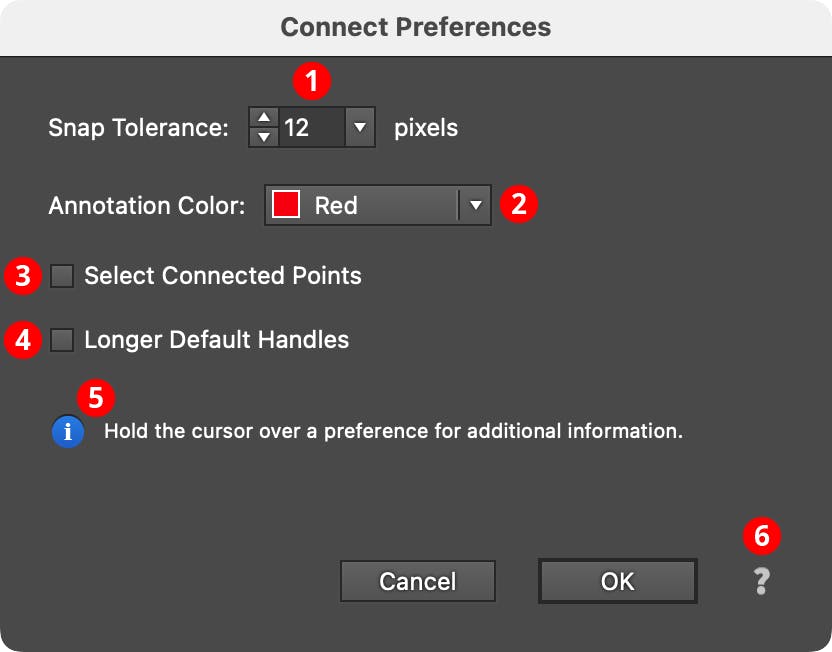
Task: Select the Snap Tolerance value field
Action: tap(310, 127)
